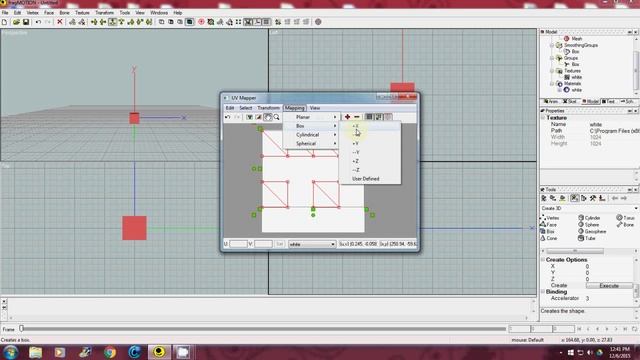Select the Vertex creation tool in Tools panel
Screen dimensions: 640x360
[x=549, y=218]
